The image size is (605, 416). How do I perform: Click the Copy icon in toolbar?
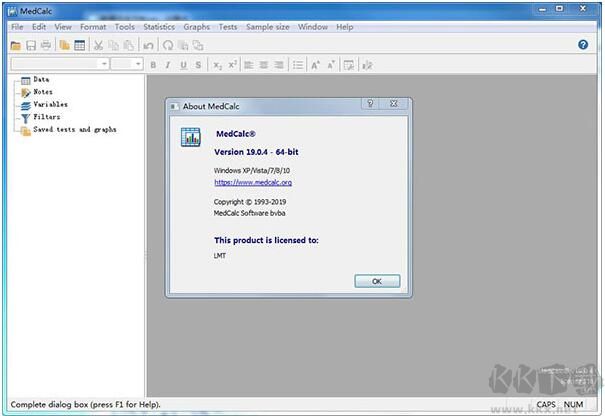[113, 46]
